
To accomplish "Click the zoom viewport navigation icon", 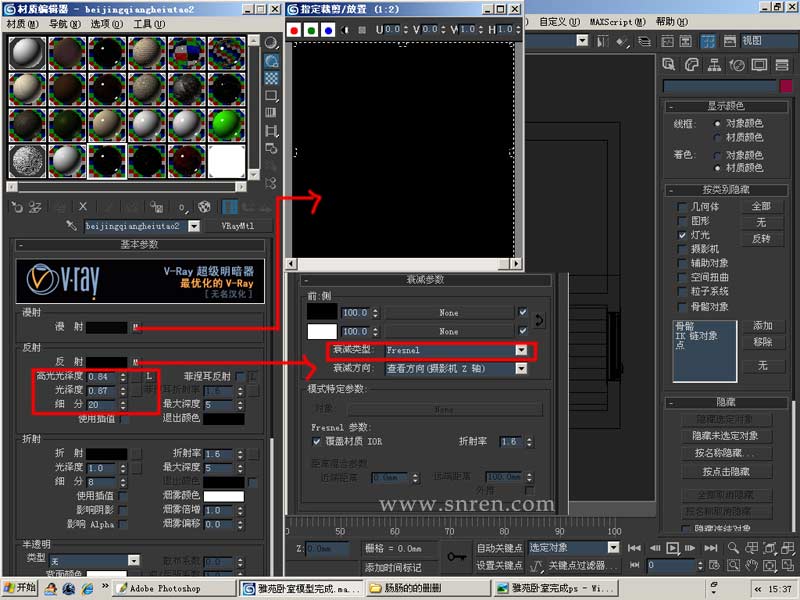I will pos(733,548).
